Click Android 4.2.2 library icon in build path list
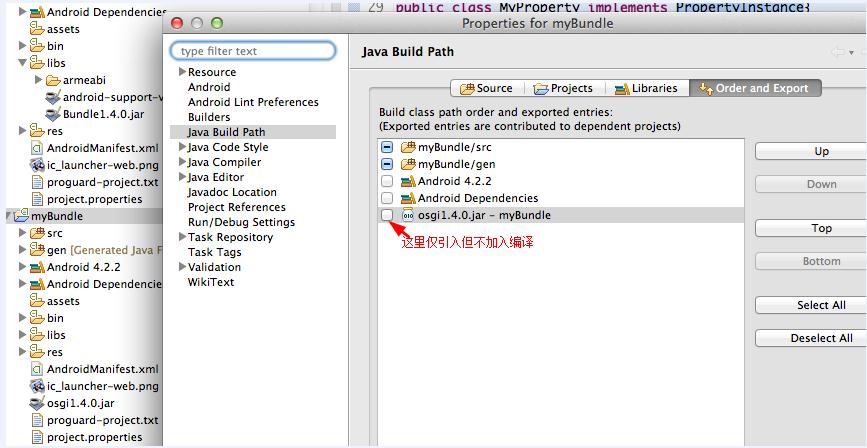This screenshot has height=448, width=867. point(408,181)
